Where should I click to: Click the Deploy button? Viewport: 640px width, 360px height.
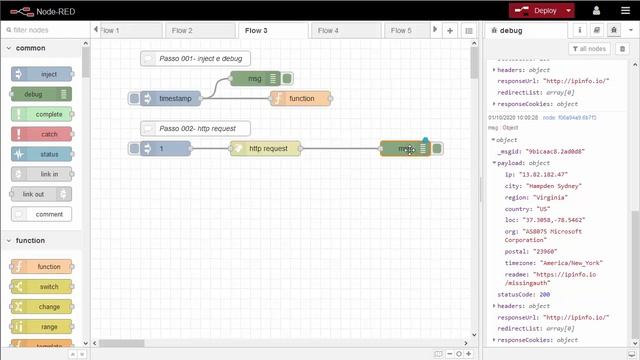tap(536, 11)
